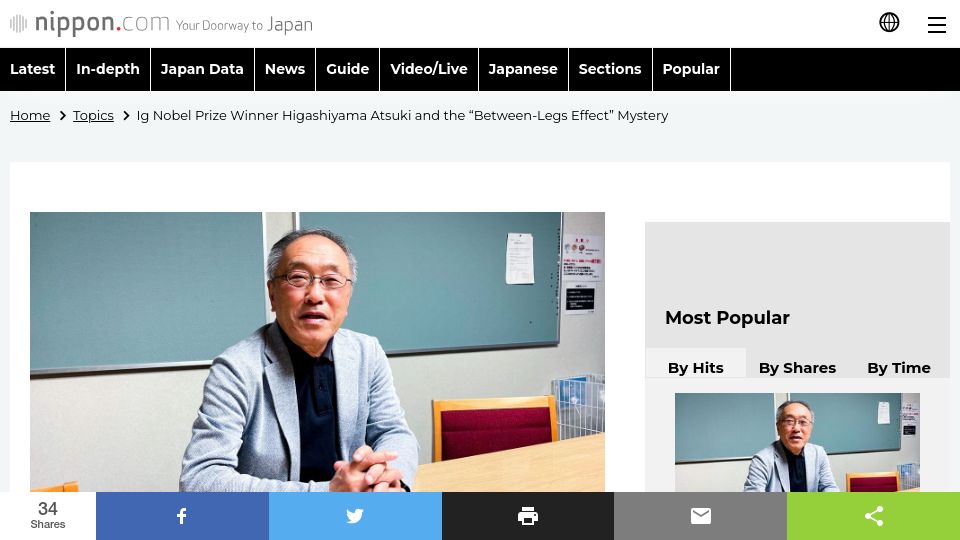Viewport: 960px width, 540px height.
Task: Open Video/Live section
Action: (x=429, y=69)
